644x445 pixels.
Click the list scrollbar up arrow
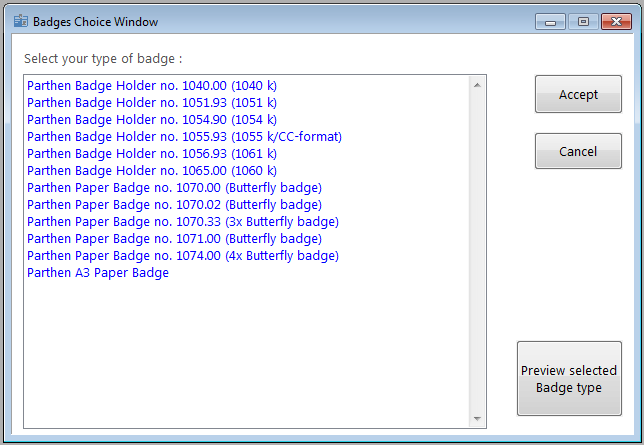[477, 85]
